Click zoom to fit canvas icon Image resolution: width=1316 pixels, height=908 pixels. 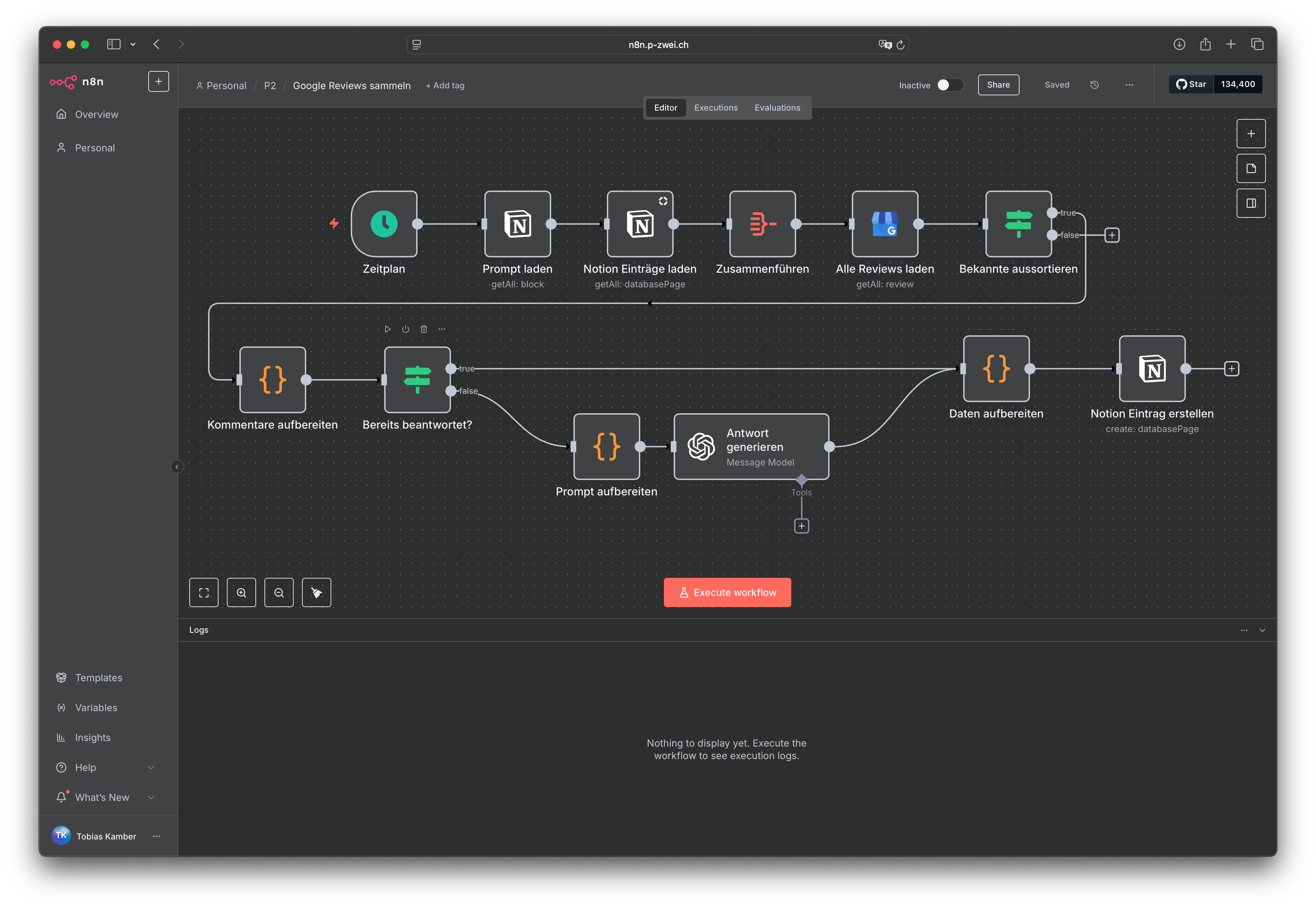click(204, 592)
